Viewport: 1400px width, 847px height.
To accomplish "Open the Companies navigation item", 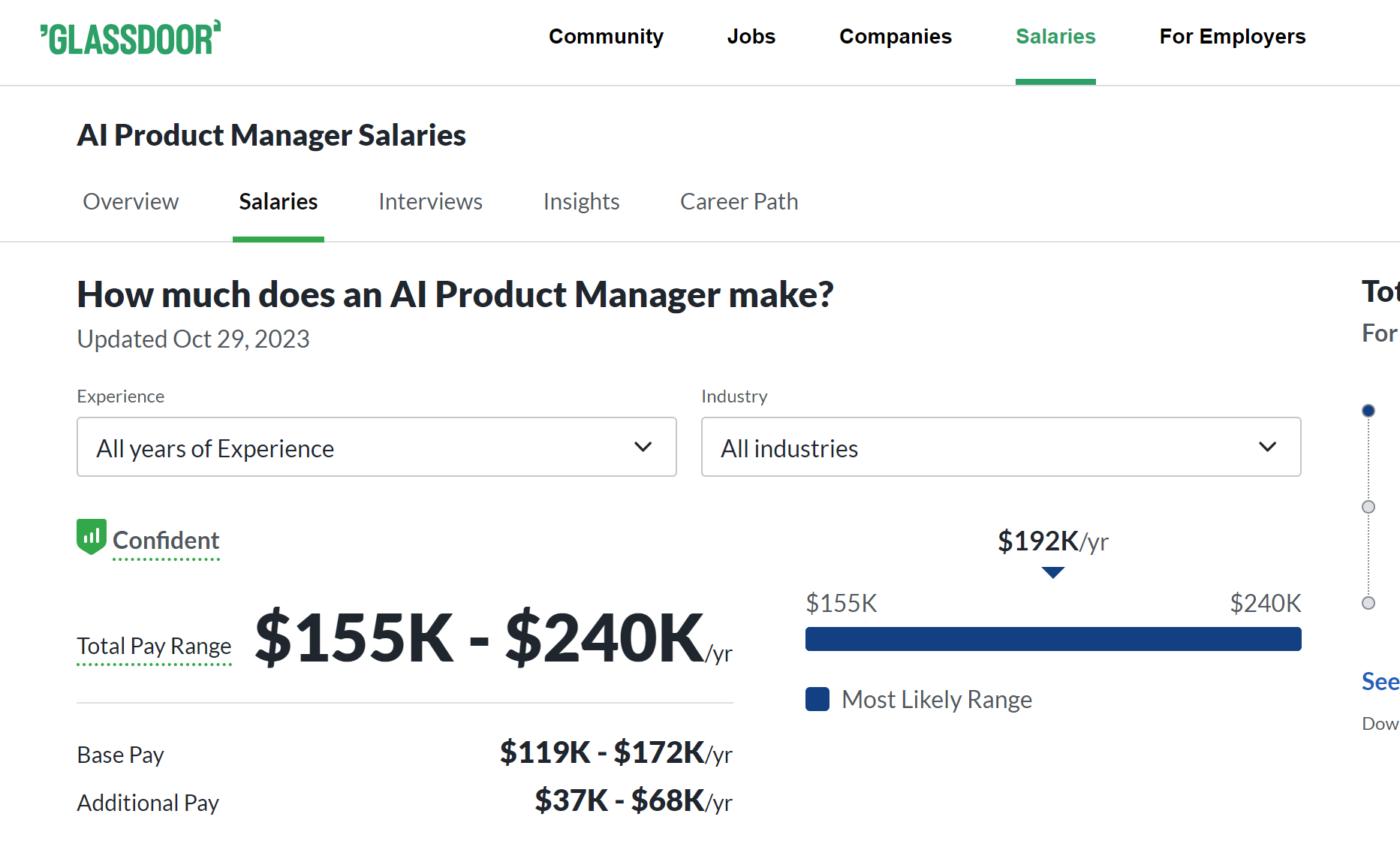I will click(x=895, y=36).
